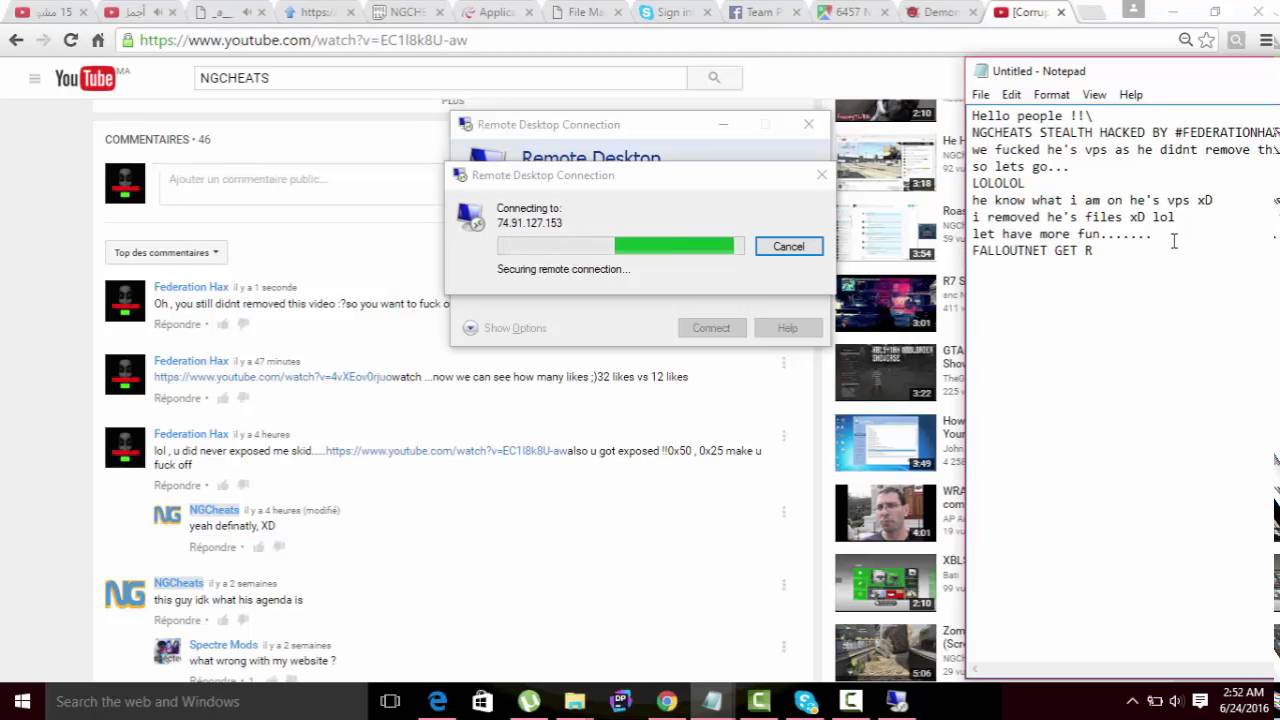Open Task View on the taskbar
Image resolution: width=1280 pixels, height=720 pixels.
[391, 701]
